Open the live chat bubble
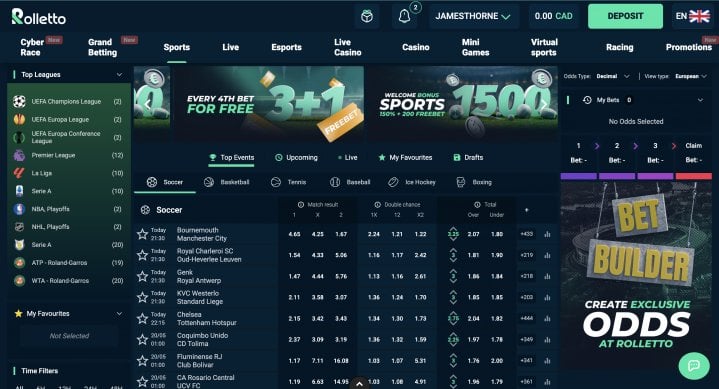Viewport: 719px width, 389px height. click(693, 365)
